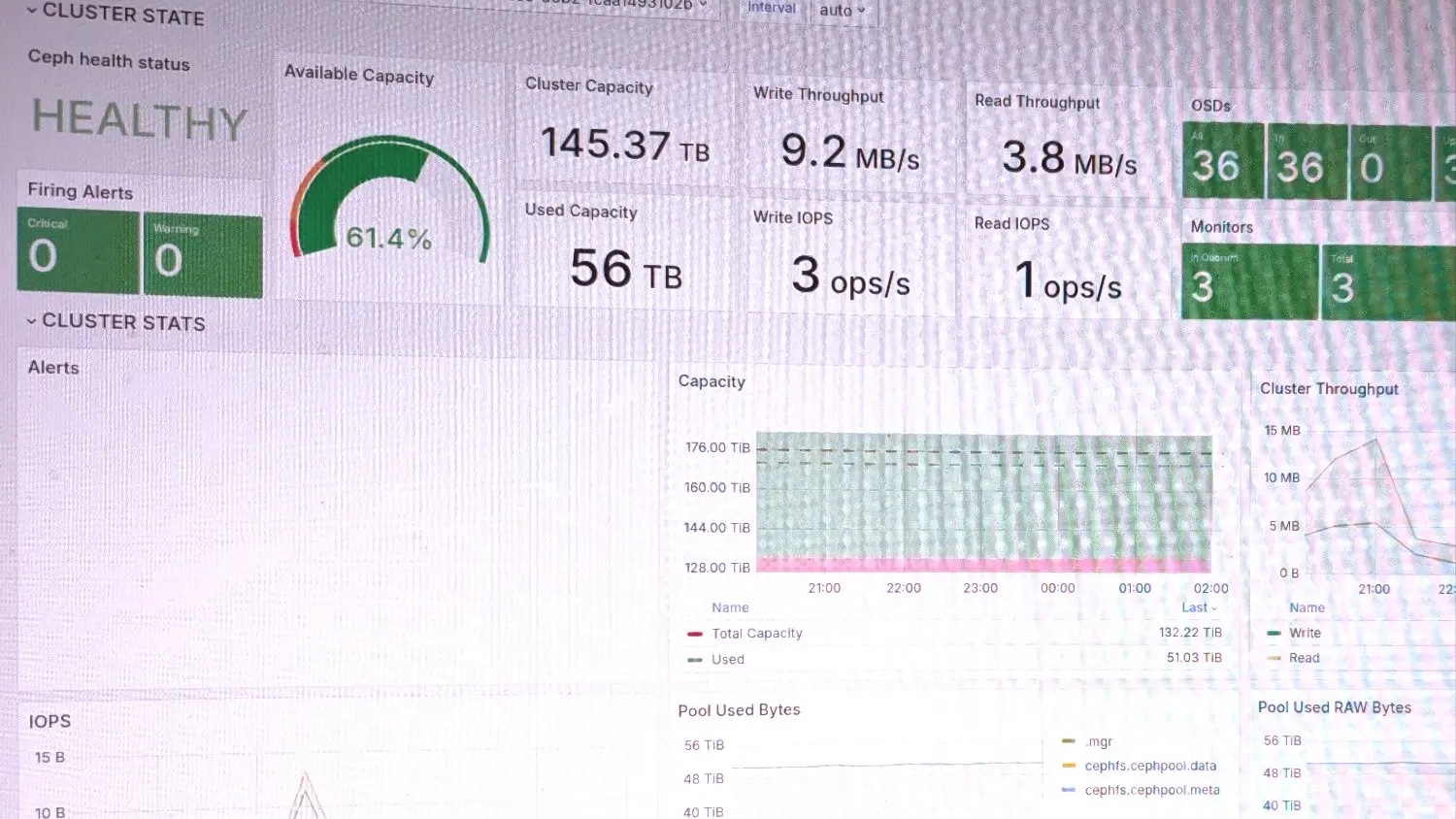
Task: Select cephfs.cephpool.data legend entry
Action: click(1149, 766)
